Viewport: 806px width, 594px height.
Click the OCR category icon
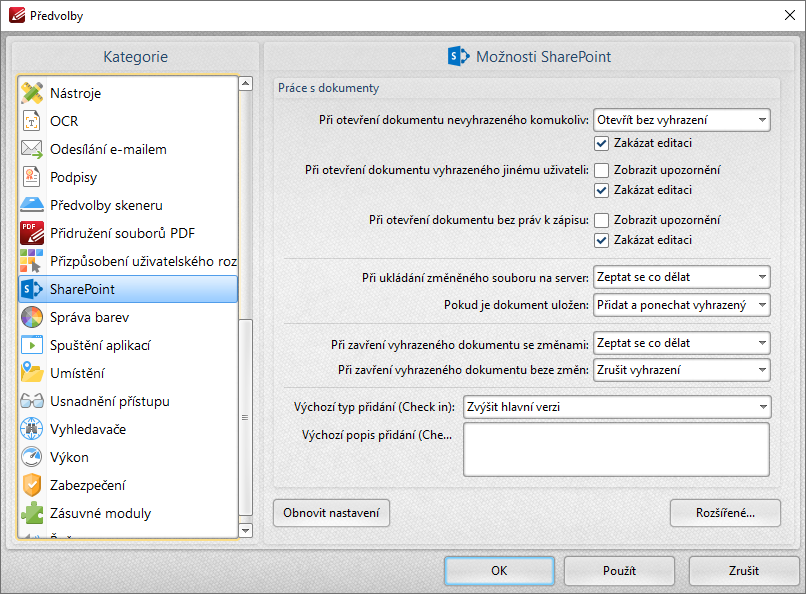[32, 121]
